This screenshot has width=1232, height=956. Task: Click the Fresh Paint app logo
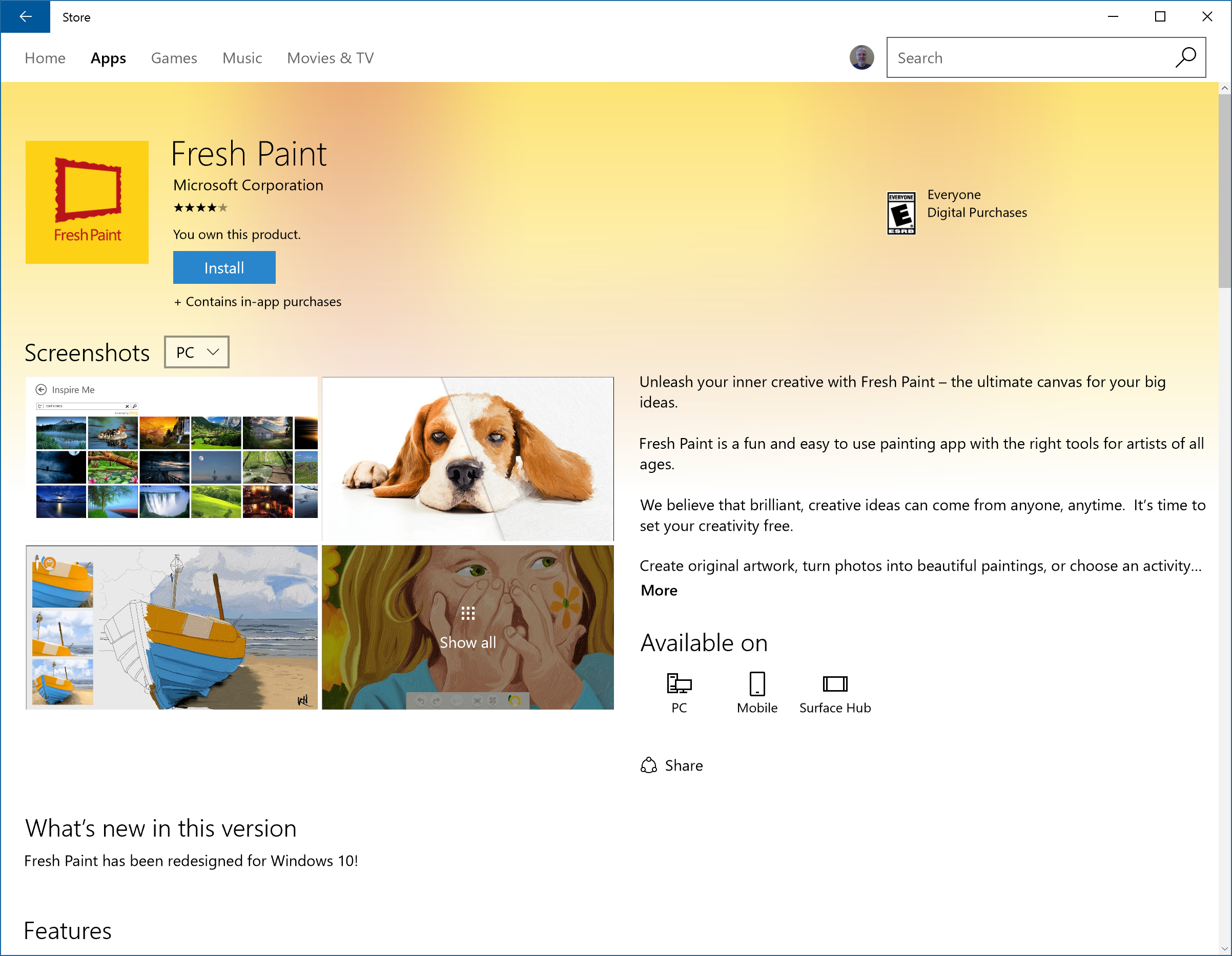pos(87,202)
